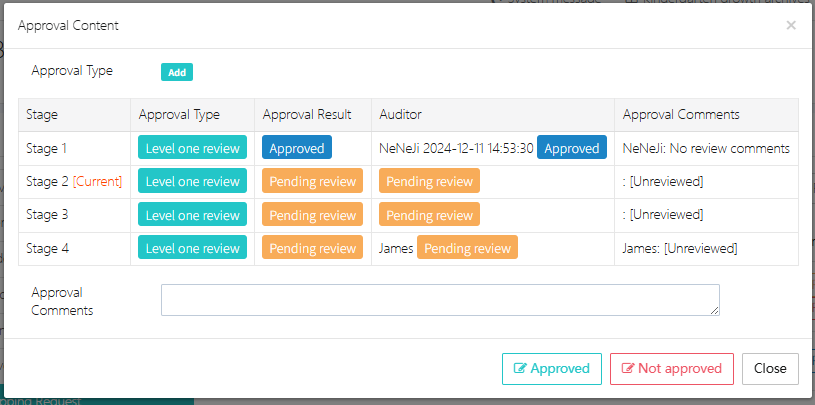Click Stage 3 Pending review result badge
Viewport: 815px width, 405px height.
tap(312, 215)
